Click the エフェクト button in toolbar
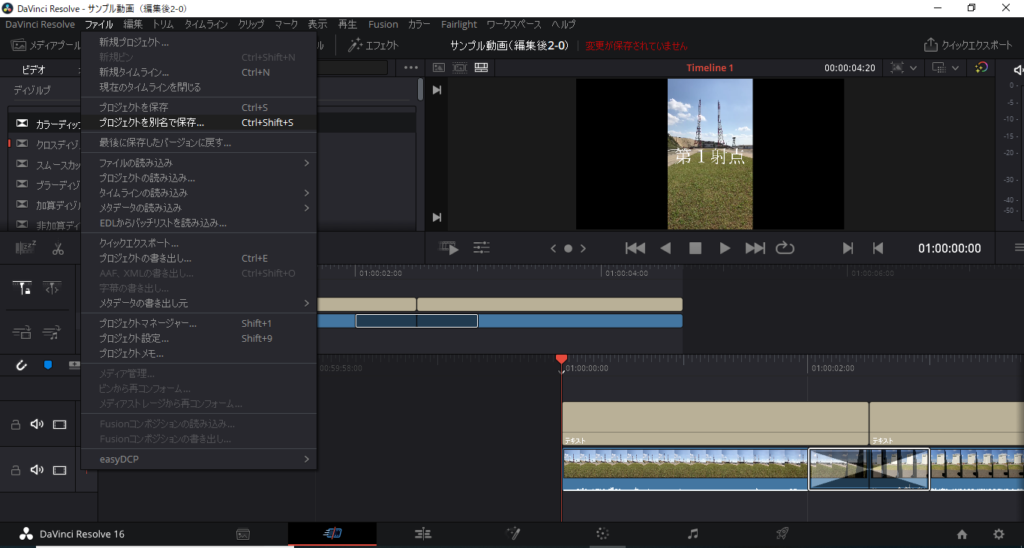1024x548 pixels. [373, 45]
